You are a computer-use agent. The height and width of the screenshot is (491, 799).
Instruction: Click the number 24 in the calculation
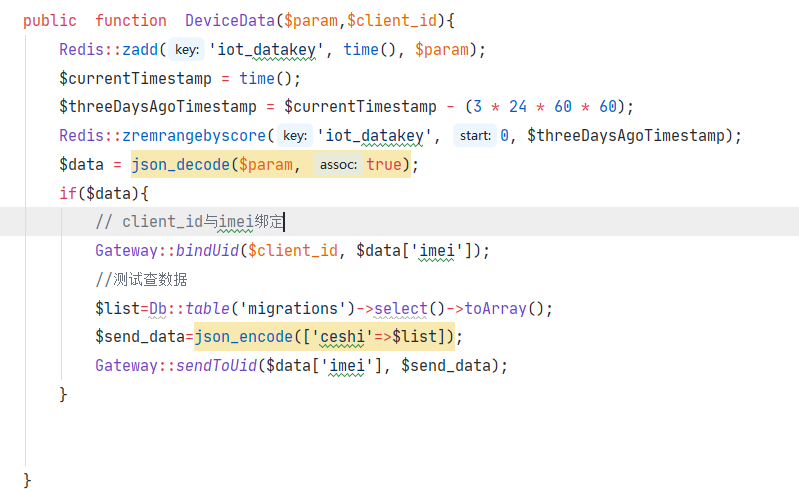518,106
